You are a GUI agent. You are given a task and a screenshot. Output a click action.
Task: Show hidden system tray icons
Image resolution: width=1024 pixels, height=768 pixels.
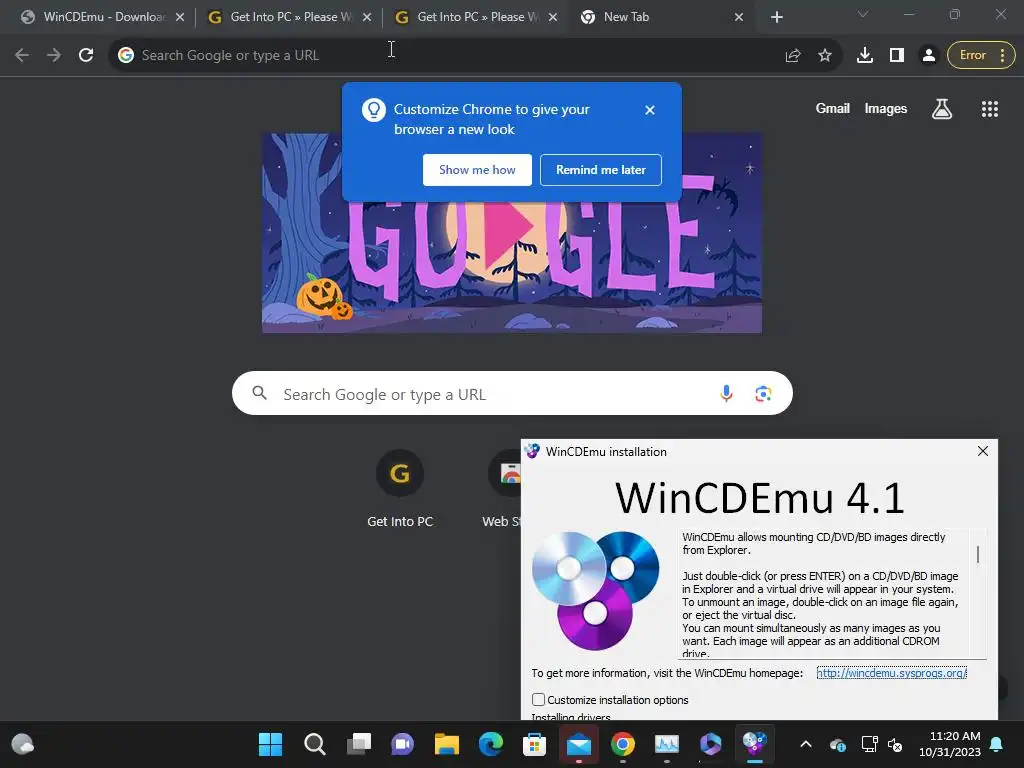pos(806,744)
